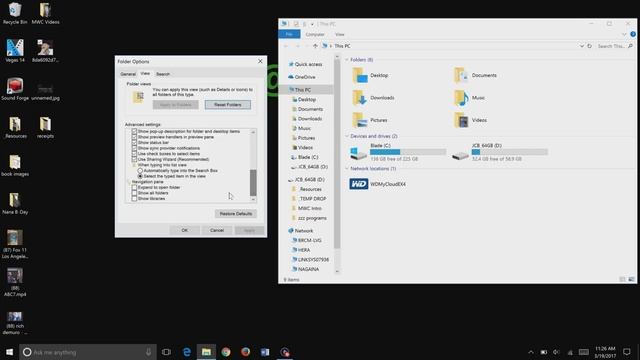Screen dimensions: 640x360
Task: Cancel the Folder Options dialog
Action: point(217,231)
